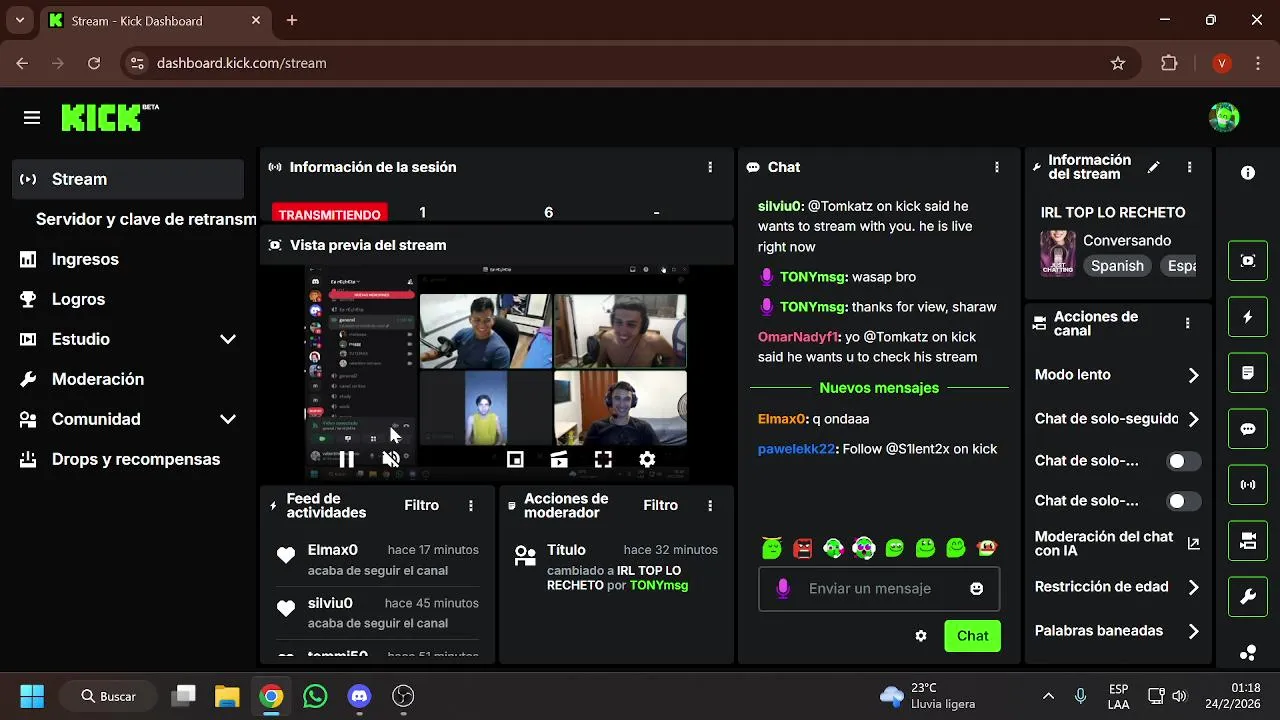
Task: Open File Explorer from the taskbar
Action: [227, 696]
